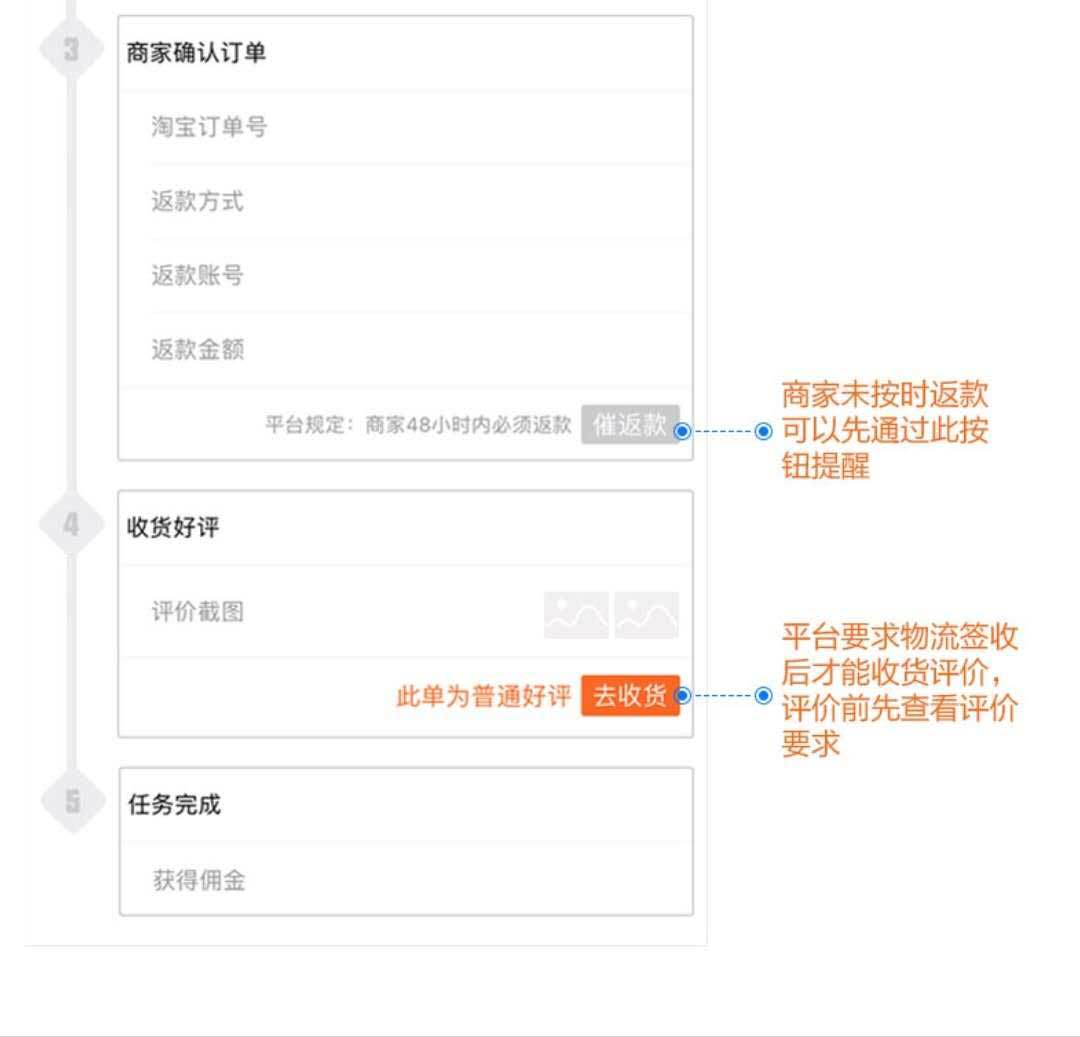The height and width of the screenshot is (1037, 1080).
Task: Click the step 4 diamond marker
Action: (71, 525)
